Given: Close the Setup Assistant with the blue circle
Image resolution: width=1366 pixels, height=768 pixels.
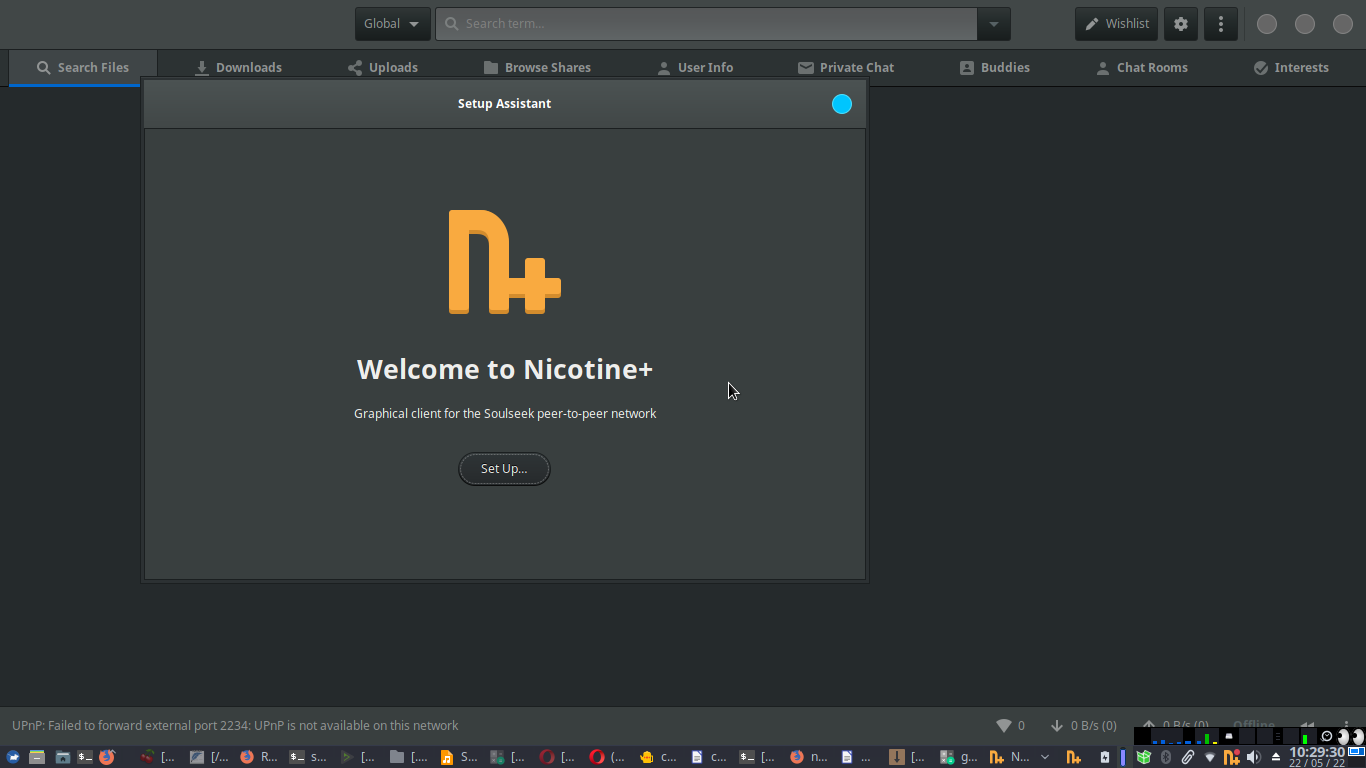Looking at the screenshot, I should [x=842, y=104].
